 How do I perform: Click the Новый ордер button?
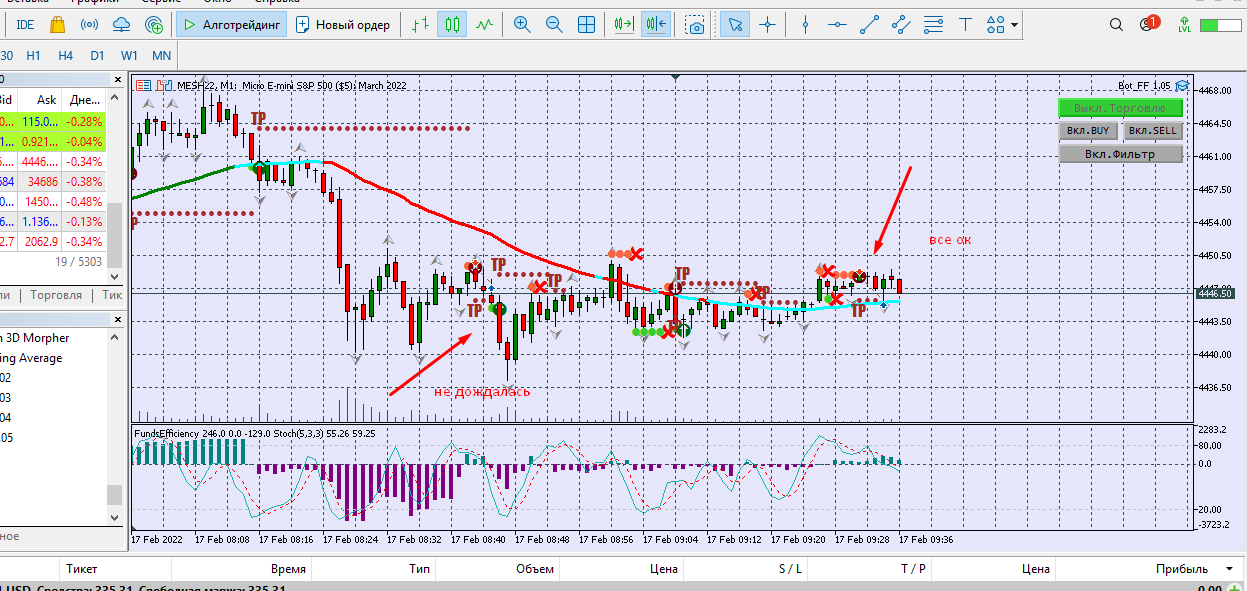pyautogui.click(x=344, y=24)
